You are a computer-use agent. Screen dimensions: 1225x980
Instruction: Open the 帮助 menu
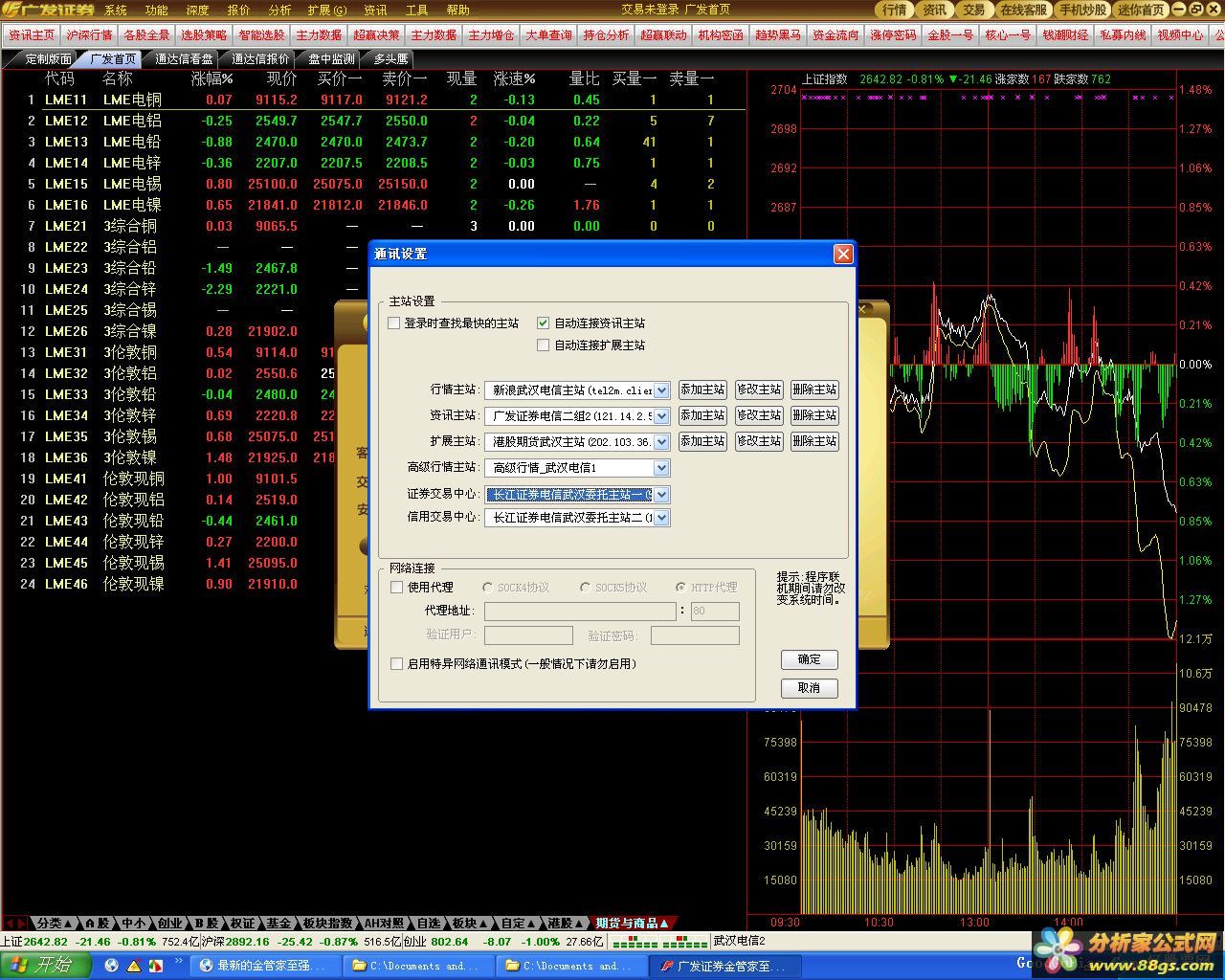point(458,10)
